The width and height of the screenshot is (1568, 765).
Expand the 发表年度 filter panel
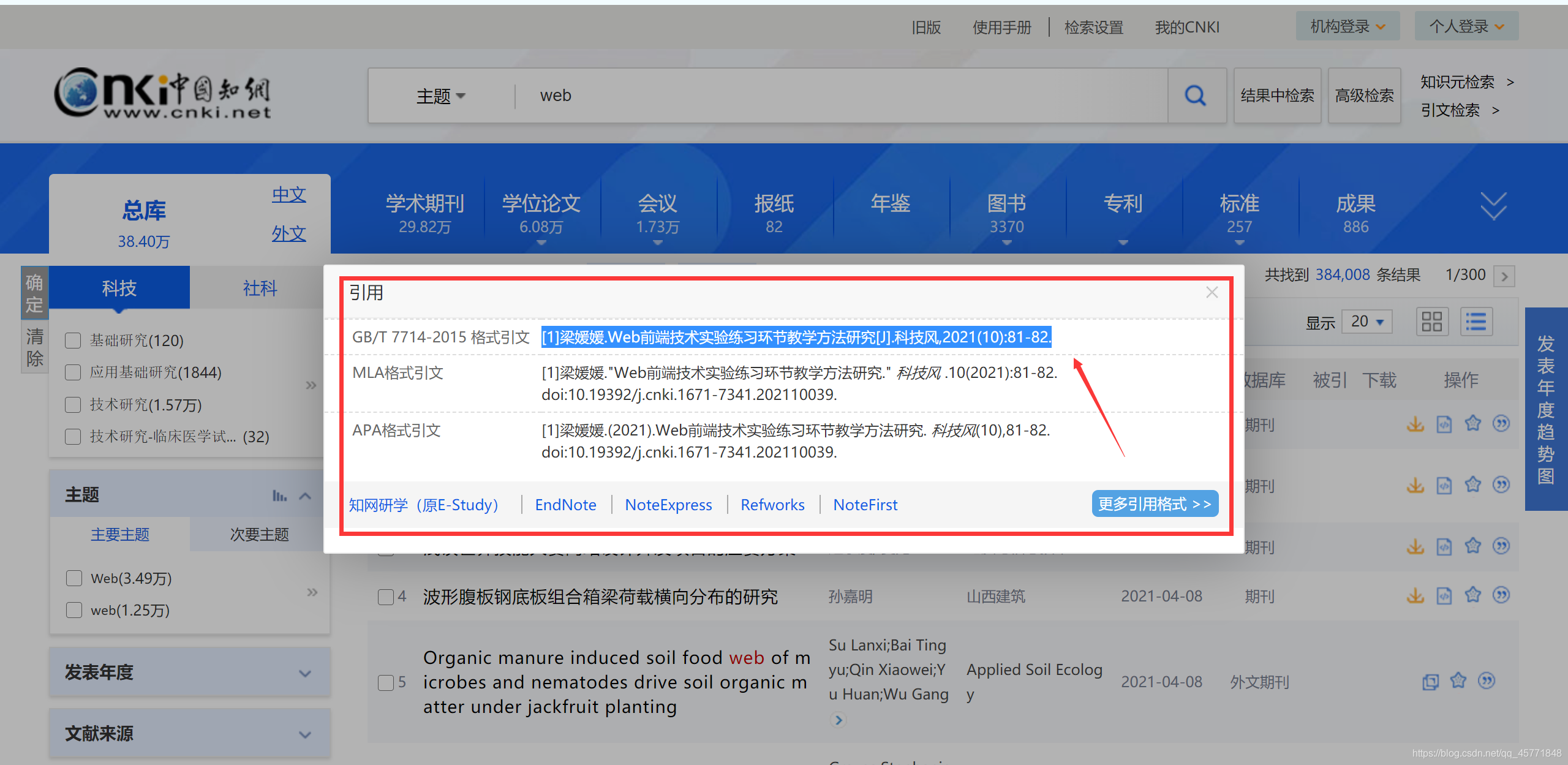pyautogui.click(x=304, y=673)
